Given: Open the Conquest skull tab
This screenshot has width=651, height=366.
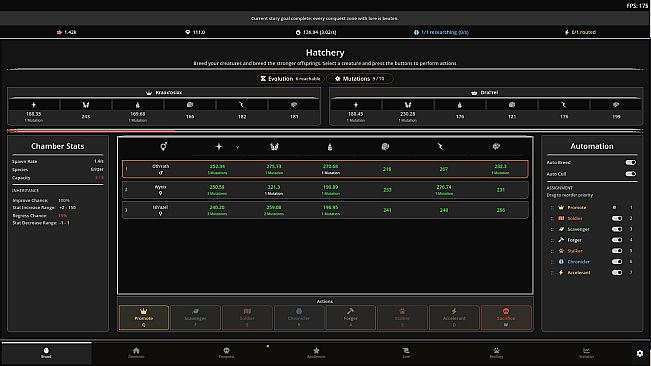Looking at the screenshot, I should click(x=226, y=353).
